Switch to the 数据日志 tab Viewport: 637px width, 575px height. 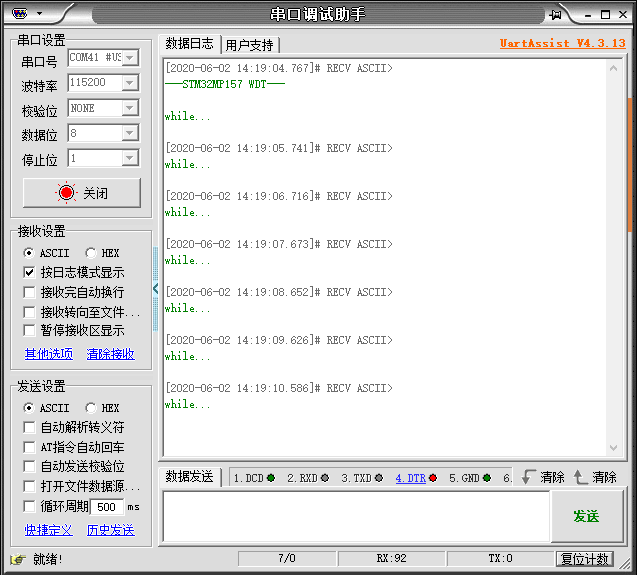point(189,43)
